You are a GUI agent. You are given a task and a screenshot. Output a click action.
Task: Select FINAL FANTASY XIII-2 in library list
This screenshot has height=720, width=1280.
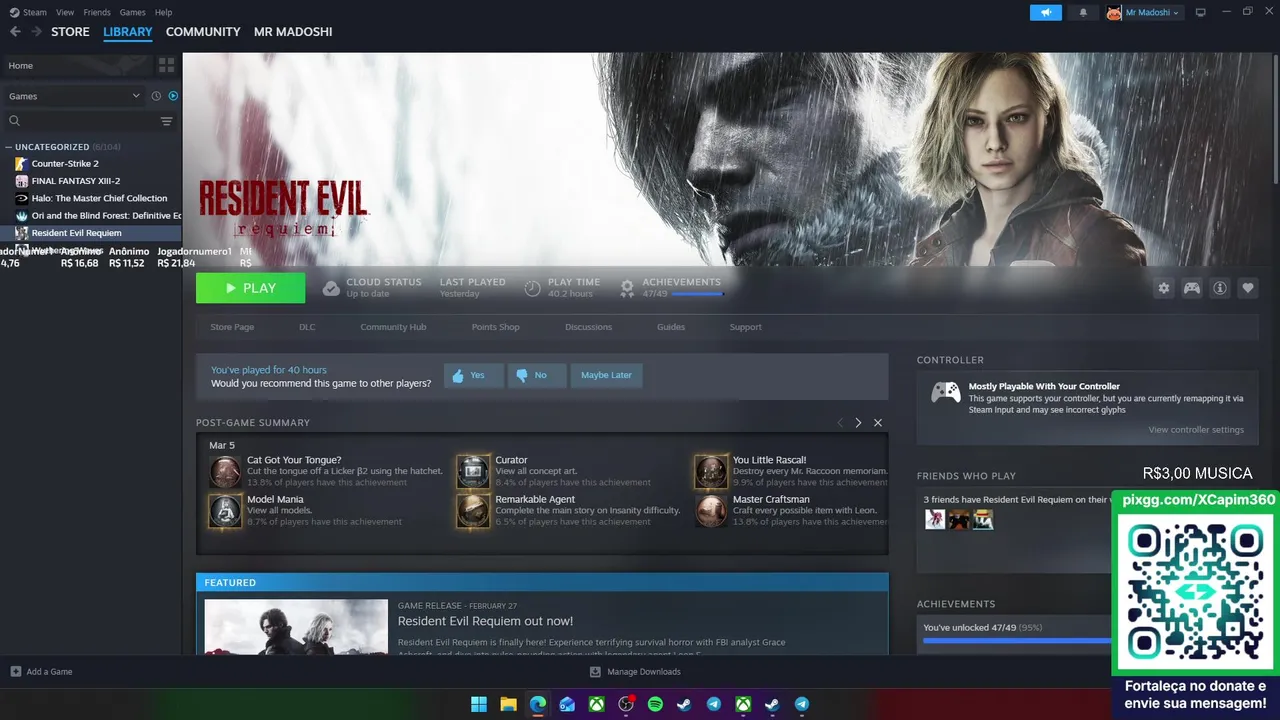tap(90, 181)
